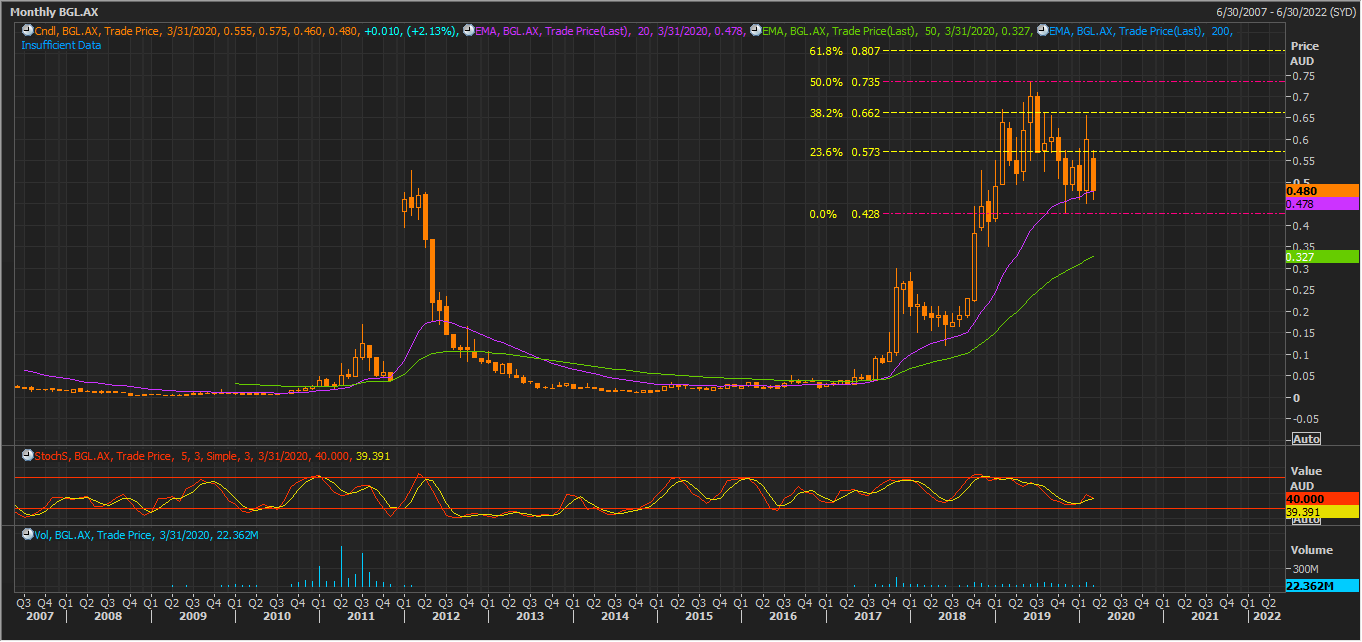The width and height of the screenshot is (1362, 642).
Task: Select the 61.8% 0.807 Fibonacci label
Action: [844, 51]
